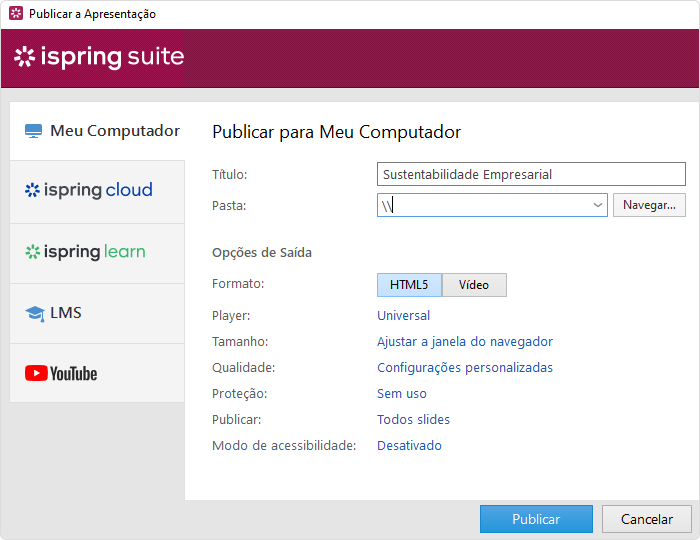Screen dimensions: 700x540
Task: Click the Proteção label
Action: click(x=239, y=394)
